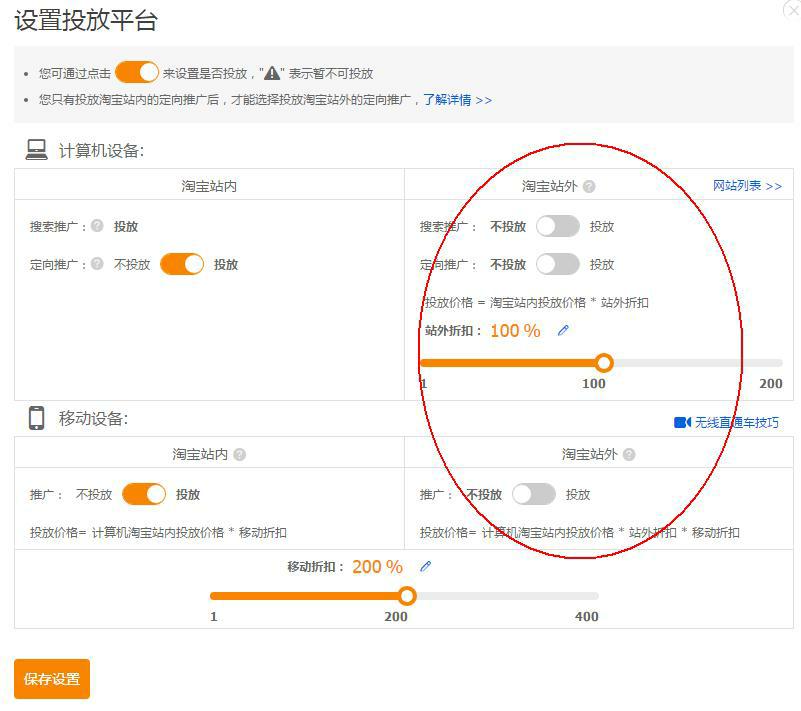The image size is (801, 711).
Task: Enable 定向推广 toggle for 淘宝站外
Action: point(558,263)
